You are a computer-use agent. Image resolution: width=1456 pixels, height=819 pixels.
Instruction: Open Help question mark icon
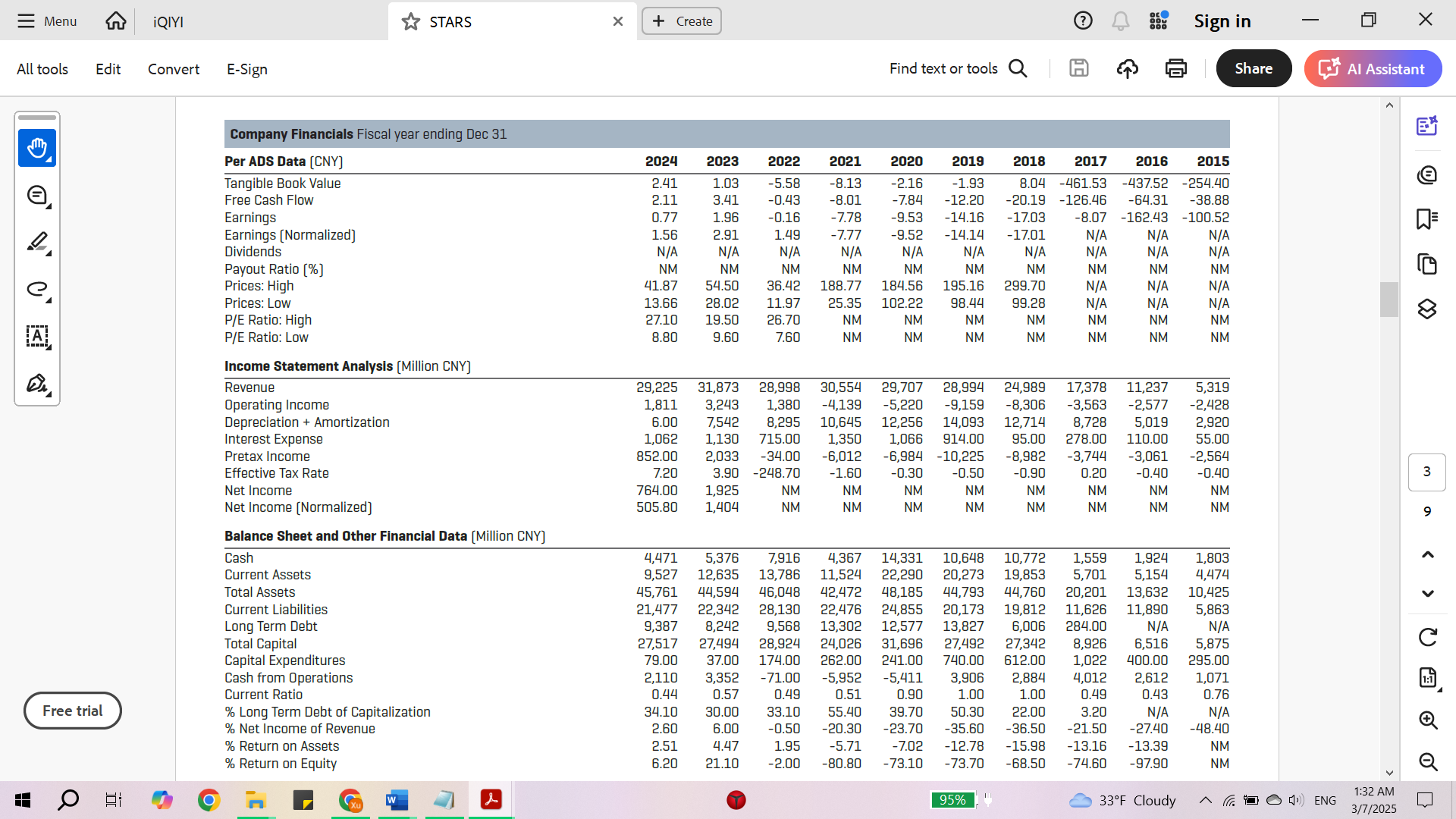pos(1083,21)
